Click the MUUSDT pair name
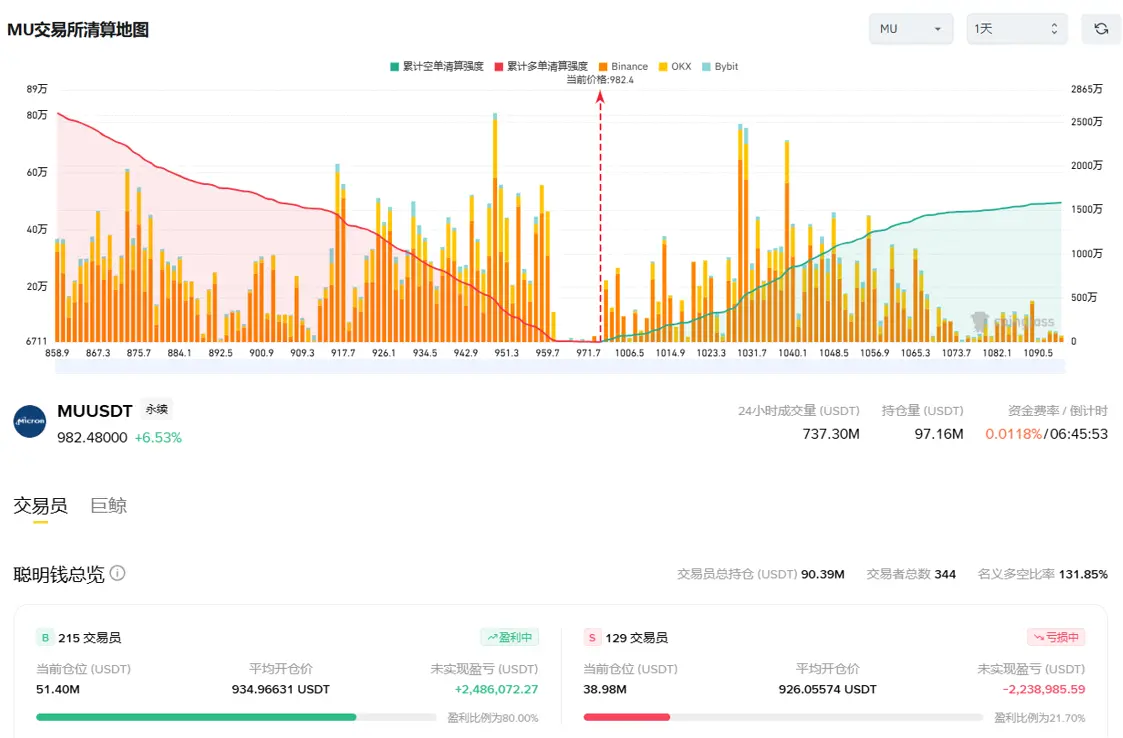Viewport: 1123px width, 738px height. (x=95, y=411)
